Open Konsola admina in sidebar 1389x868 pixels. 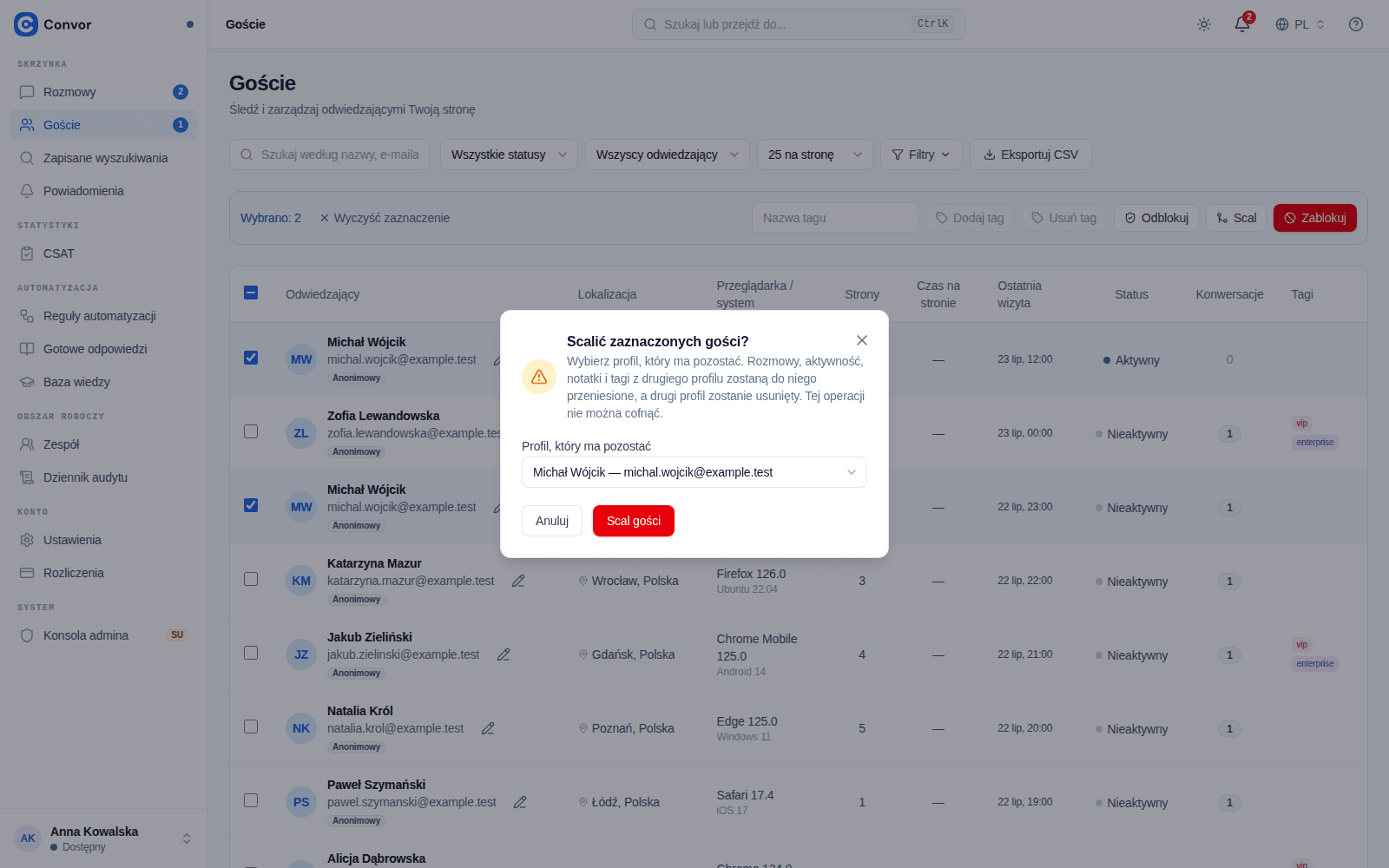(103, 635)
